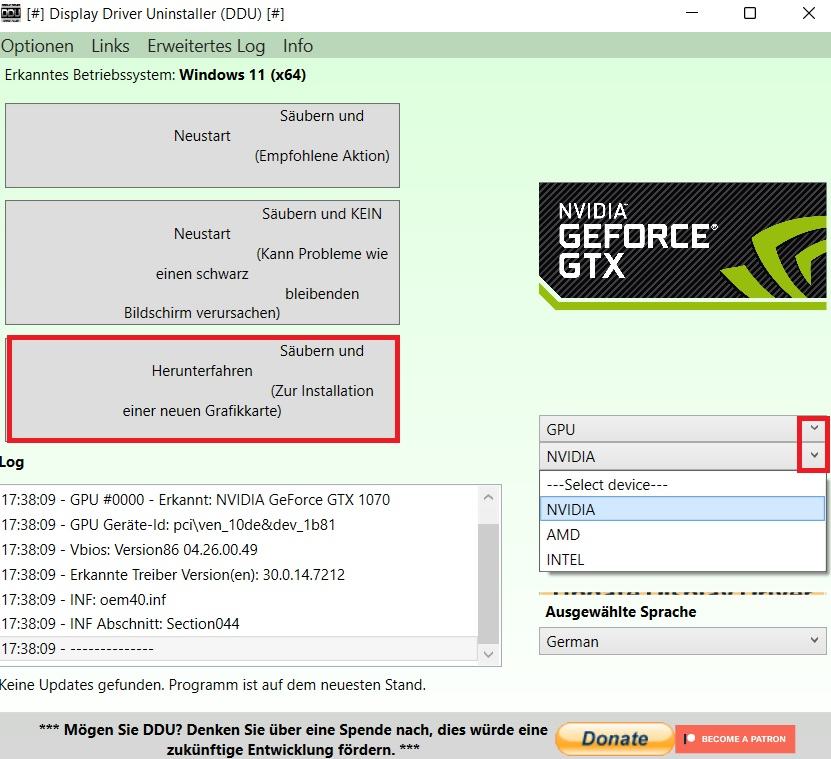Click Säubern und Herunterfahren button
Viewport: 831px width, 759px height.
[202, 389]
